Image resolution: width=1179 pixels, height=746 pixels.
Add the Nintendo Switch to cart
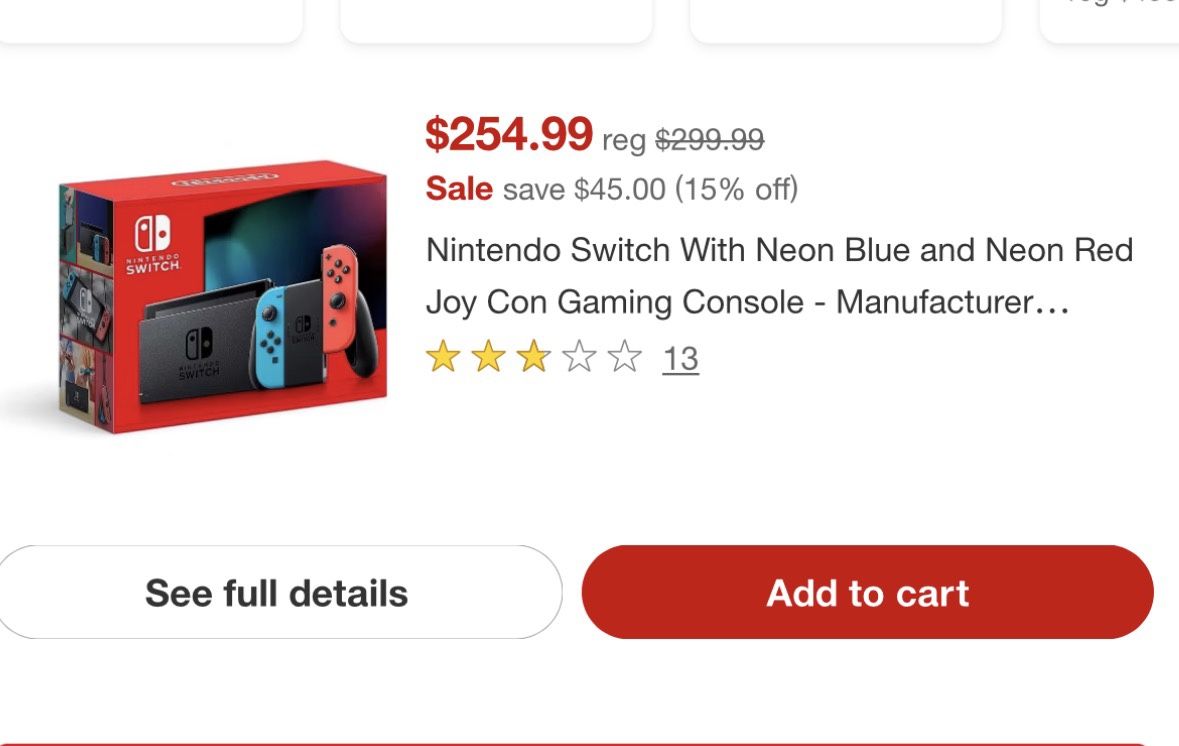pos(867,592)
